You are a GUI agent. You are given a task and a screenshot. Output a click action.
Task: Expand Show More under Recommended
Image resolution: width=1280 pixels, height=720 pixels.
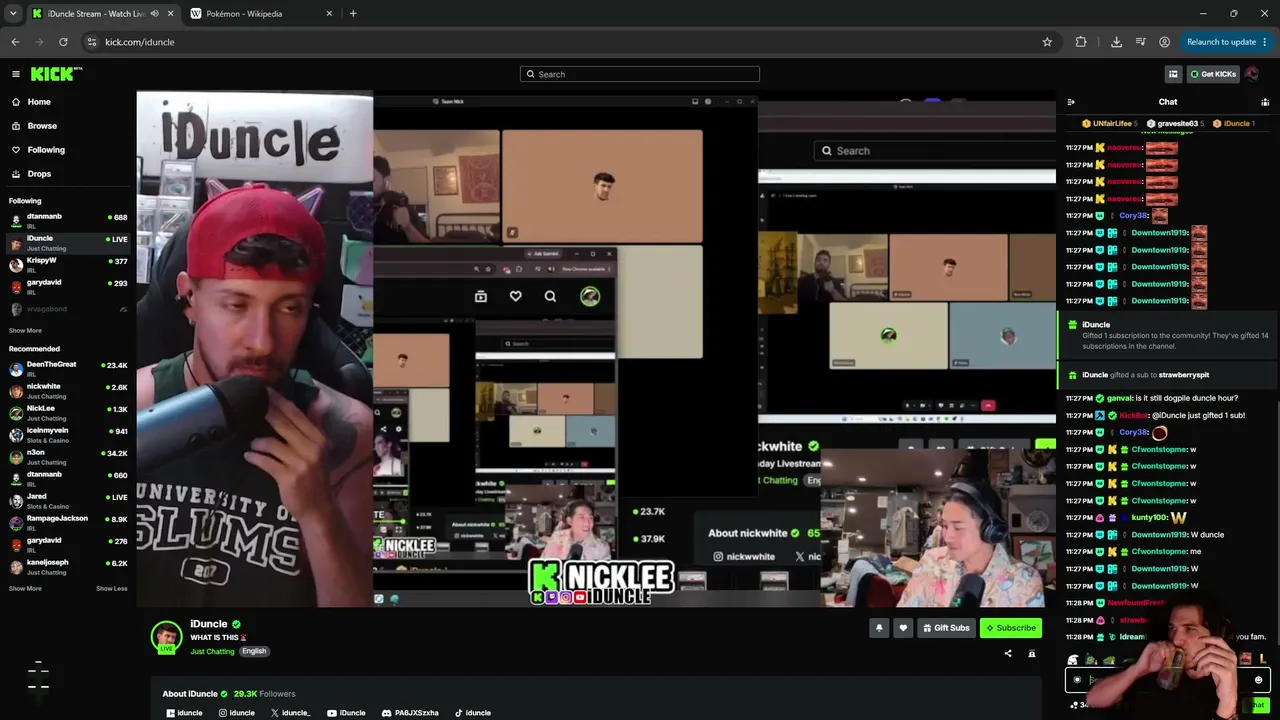coord(25,588)
